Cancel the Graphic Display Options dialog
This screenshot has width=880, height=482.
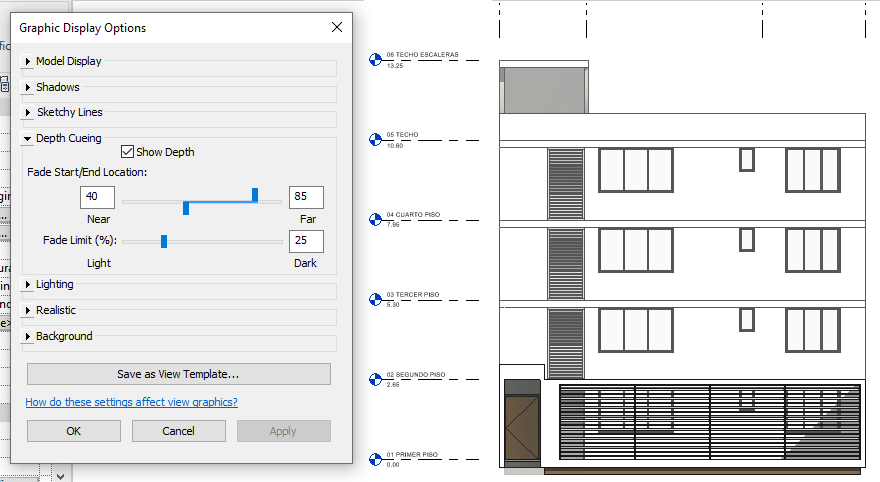click(178, 431)
